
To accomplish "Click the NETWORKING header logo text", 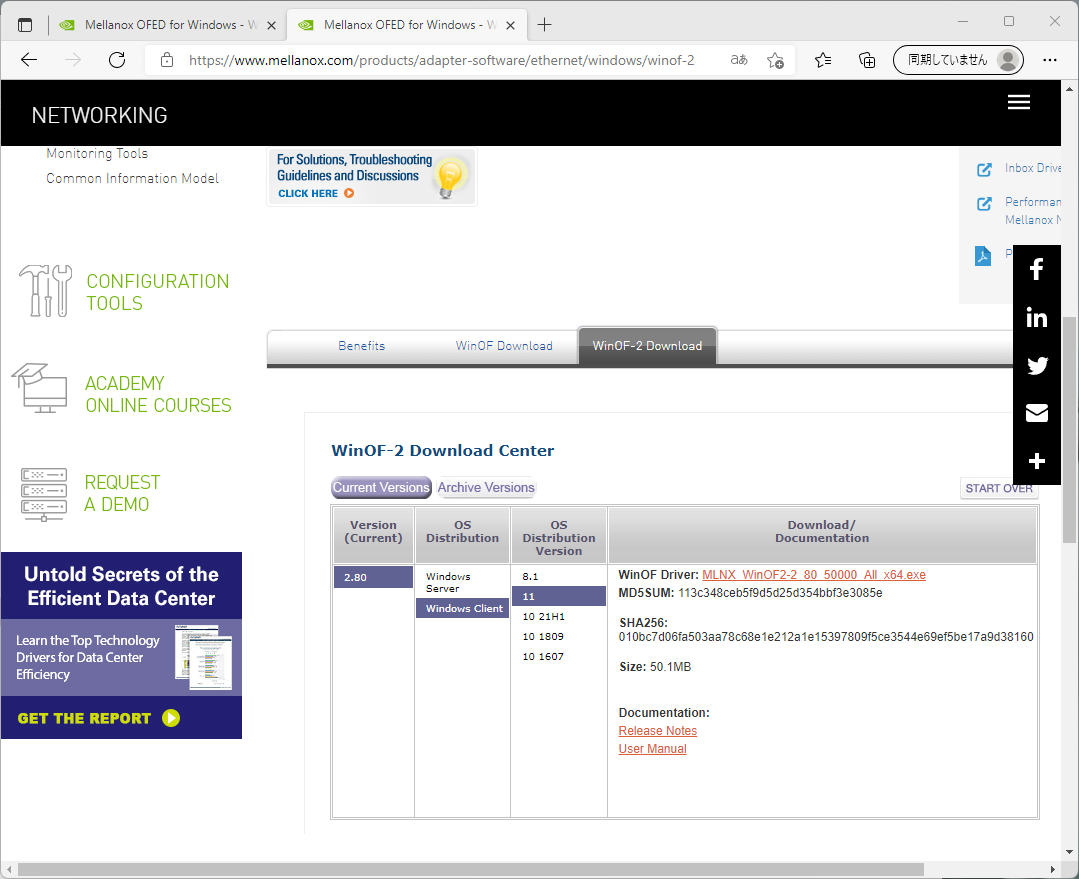I will (100, 115).
